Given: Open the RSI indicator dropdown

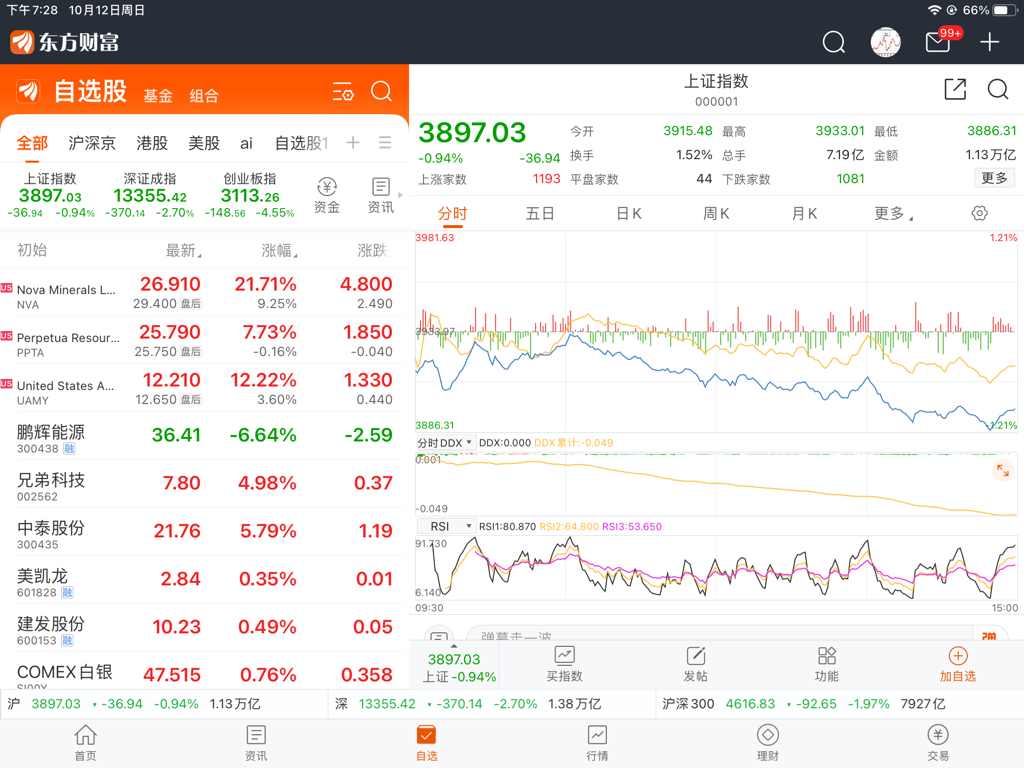Looking at the screenshot, I should coord(445,526).
